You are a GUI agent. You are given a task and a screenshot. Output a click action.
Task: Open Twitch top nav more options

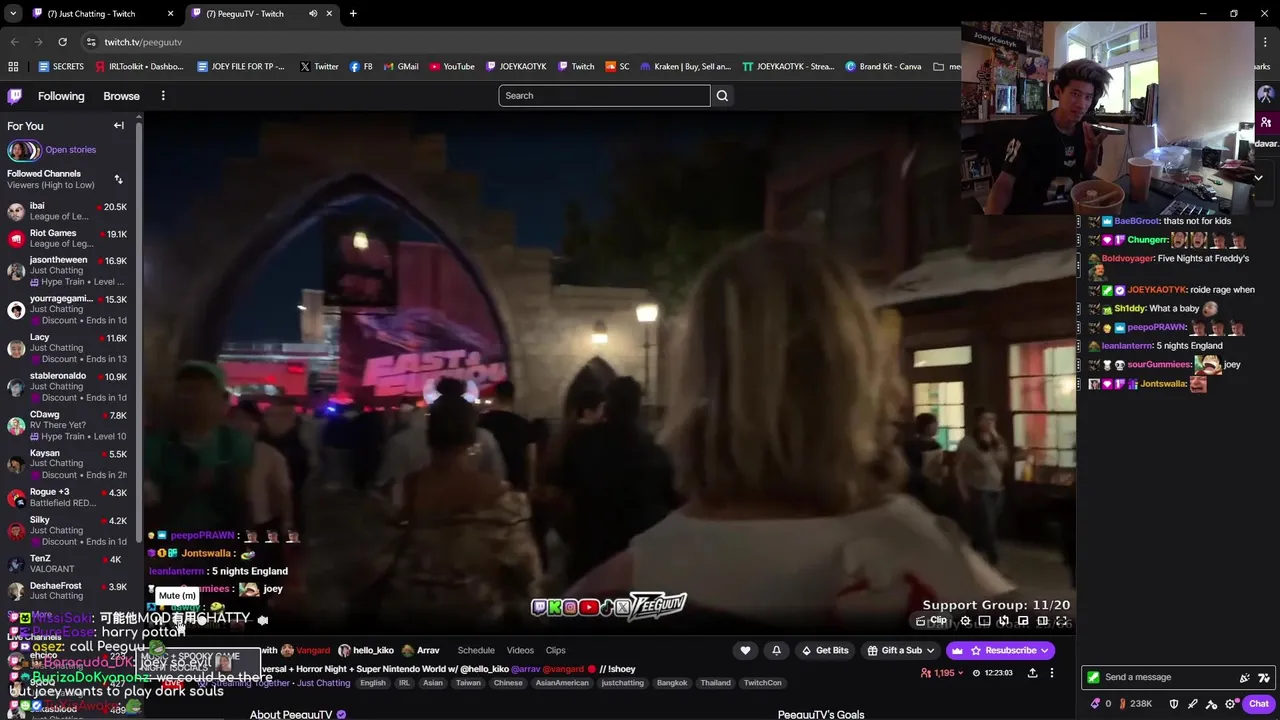(x=163, y=96)
